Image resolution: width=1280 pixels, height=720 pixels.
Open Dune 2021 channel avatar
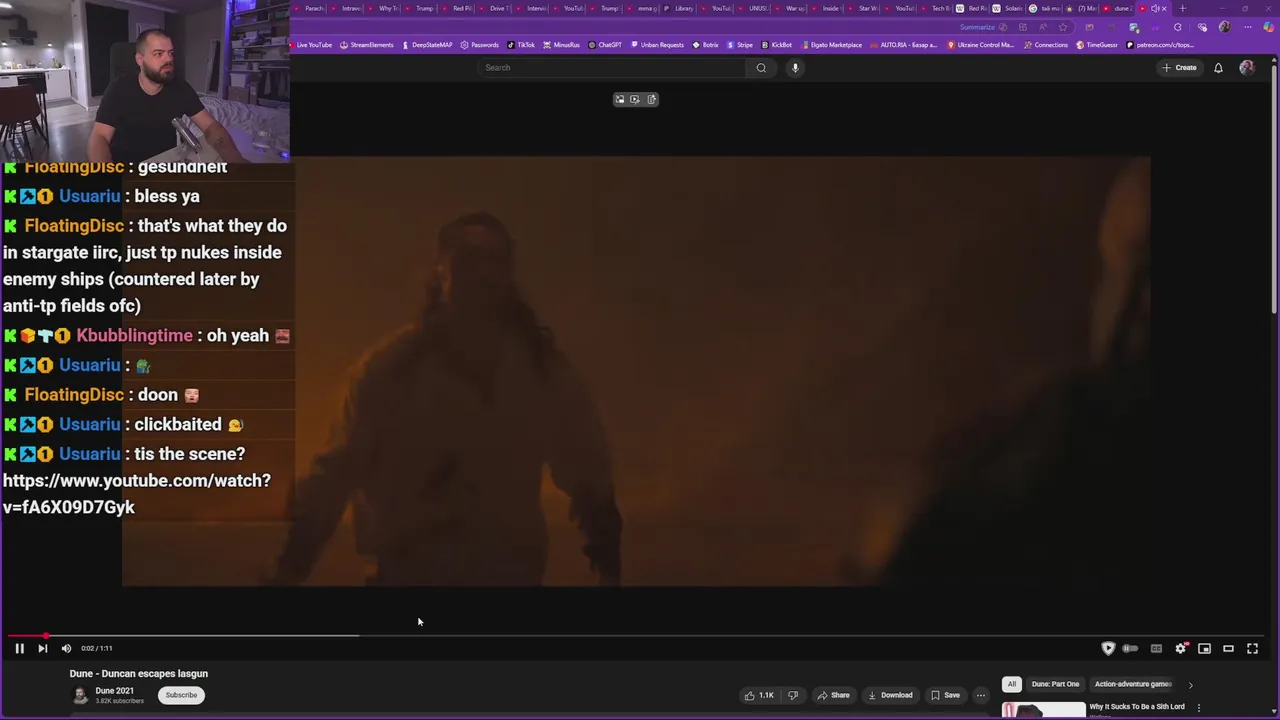[x=80, y=695]
